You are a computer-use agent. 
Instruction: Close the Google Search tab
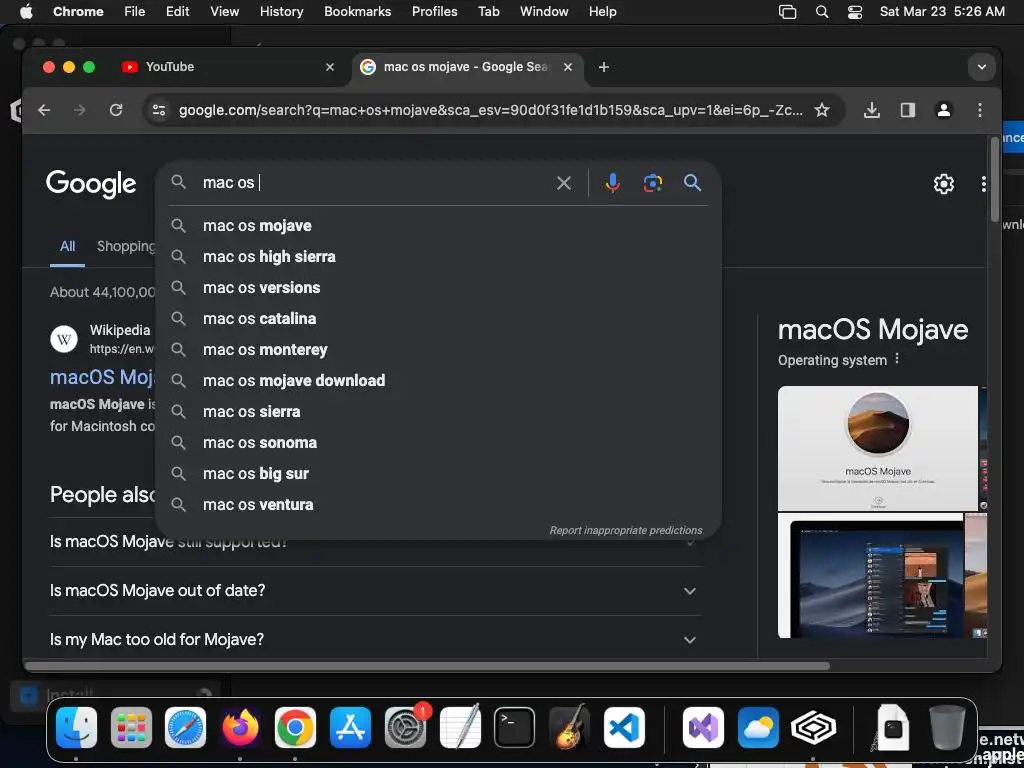click(568, 67)
